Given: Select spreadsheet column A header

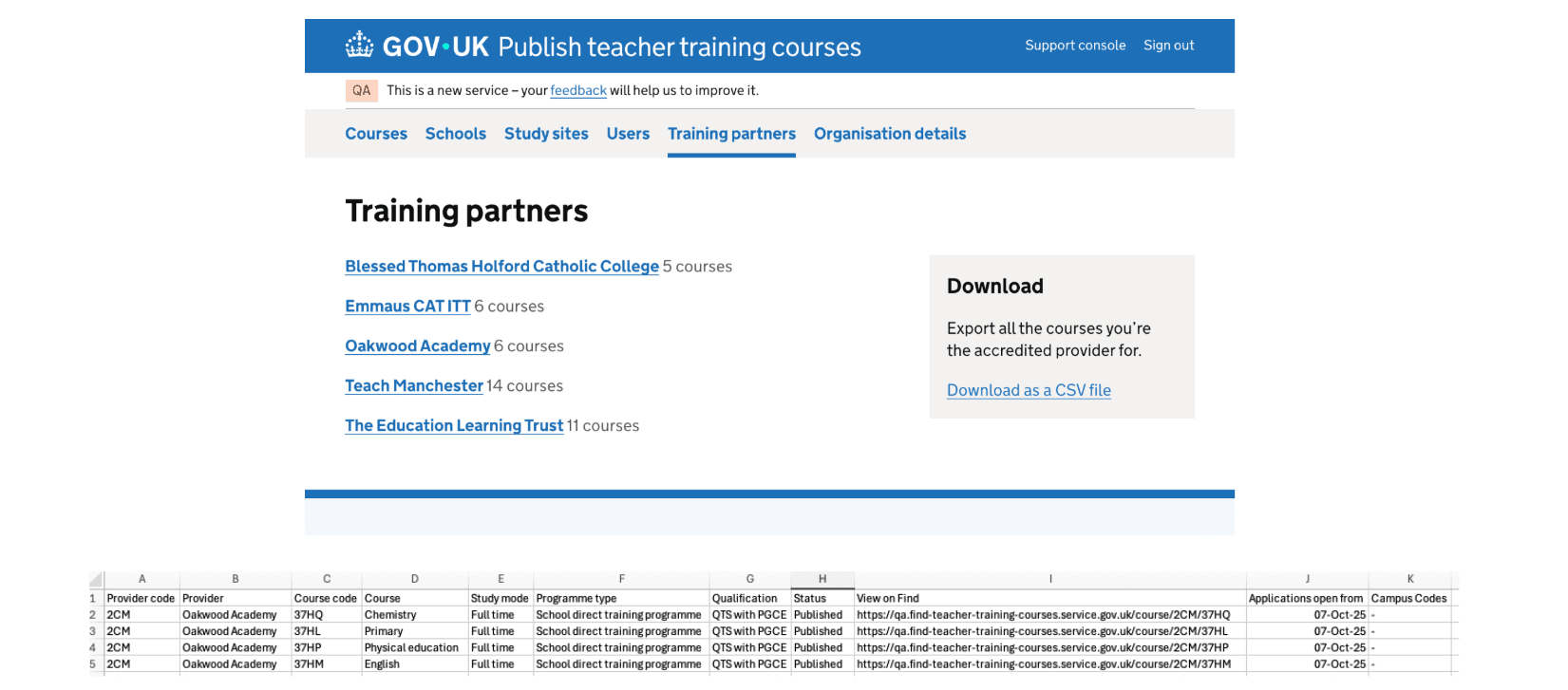Looking at the screenshot, I should click(x=142, y=579).
